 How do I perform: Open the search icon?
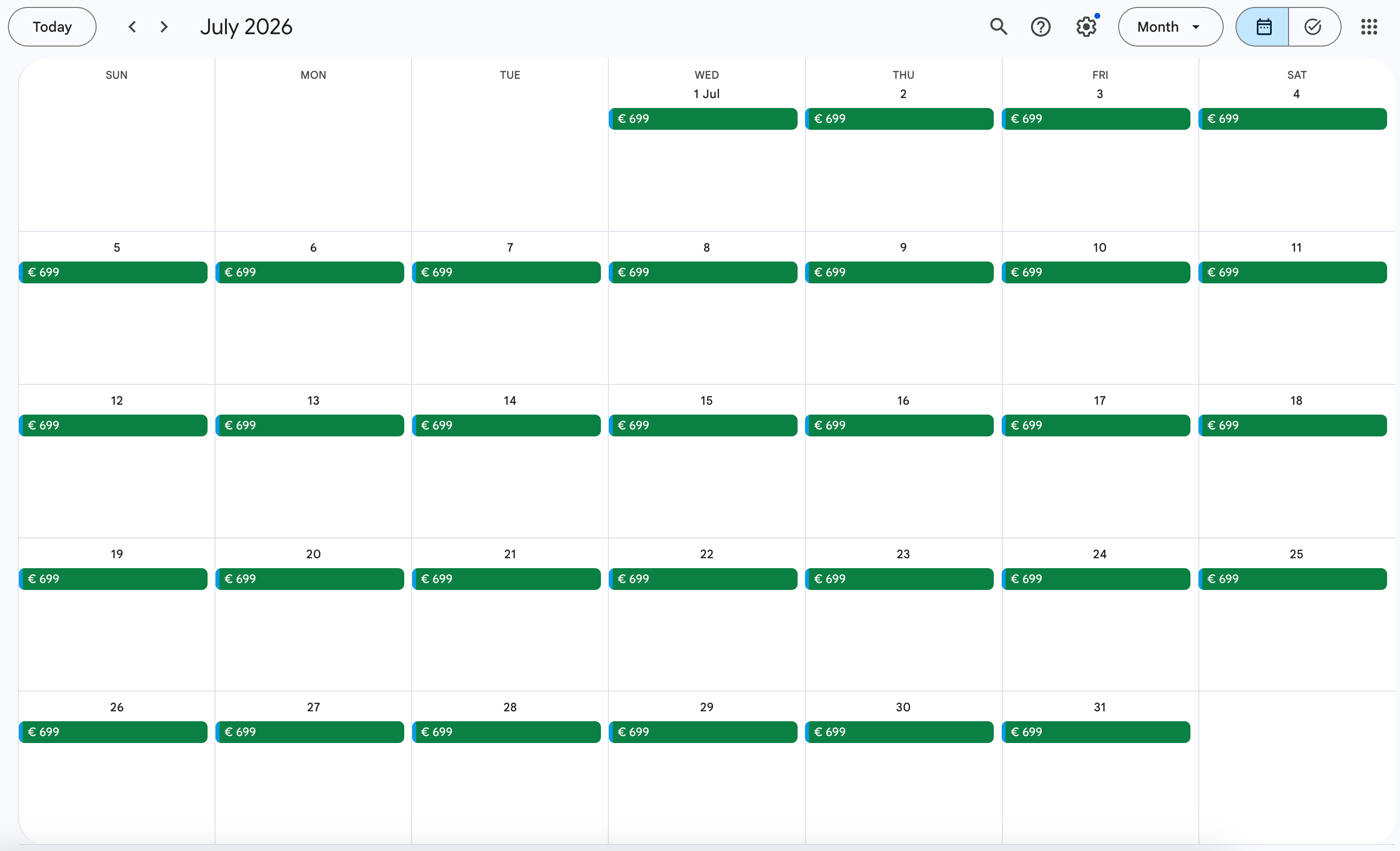pyautogui.click(x=998, y=27)
